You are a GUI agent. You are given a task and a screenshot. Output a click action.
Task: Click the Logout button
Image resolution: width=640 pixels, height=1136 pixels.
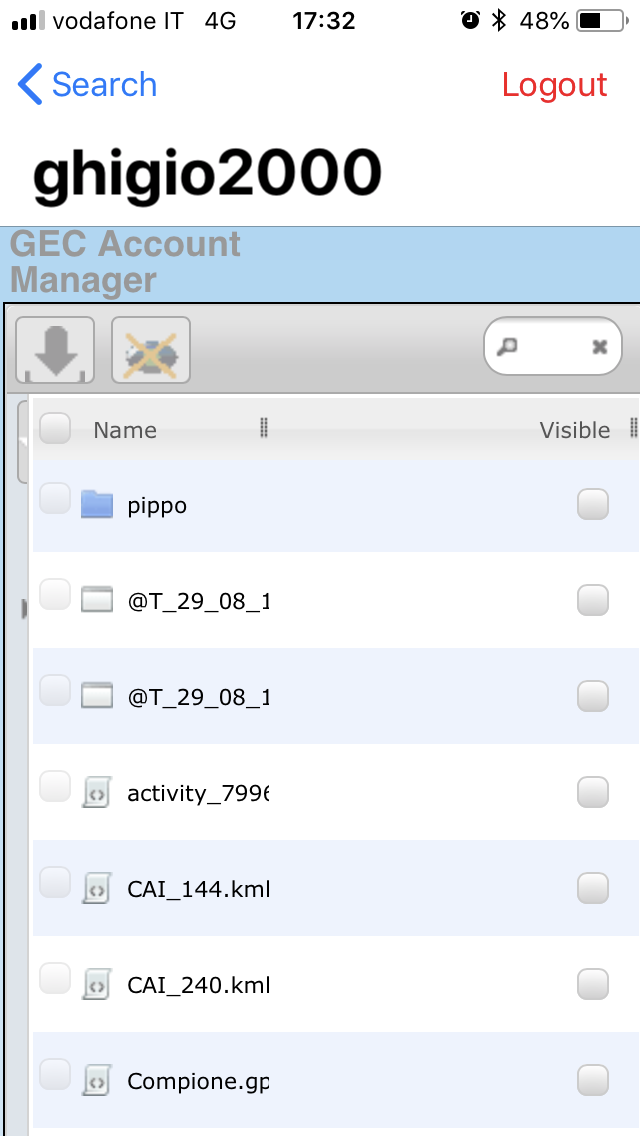point(554,86)
